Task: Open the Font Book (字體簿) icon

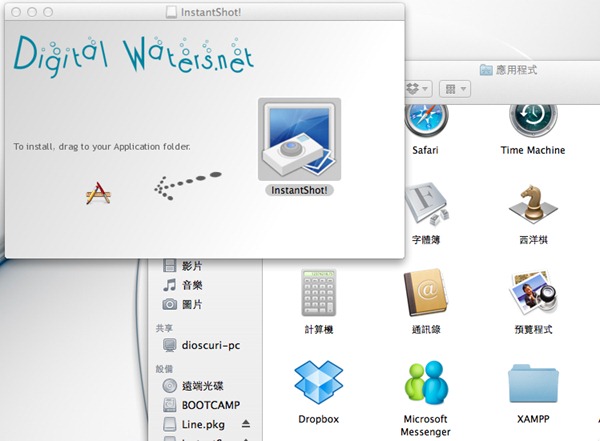Action: point(427,204)
